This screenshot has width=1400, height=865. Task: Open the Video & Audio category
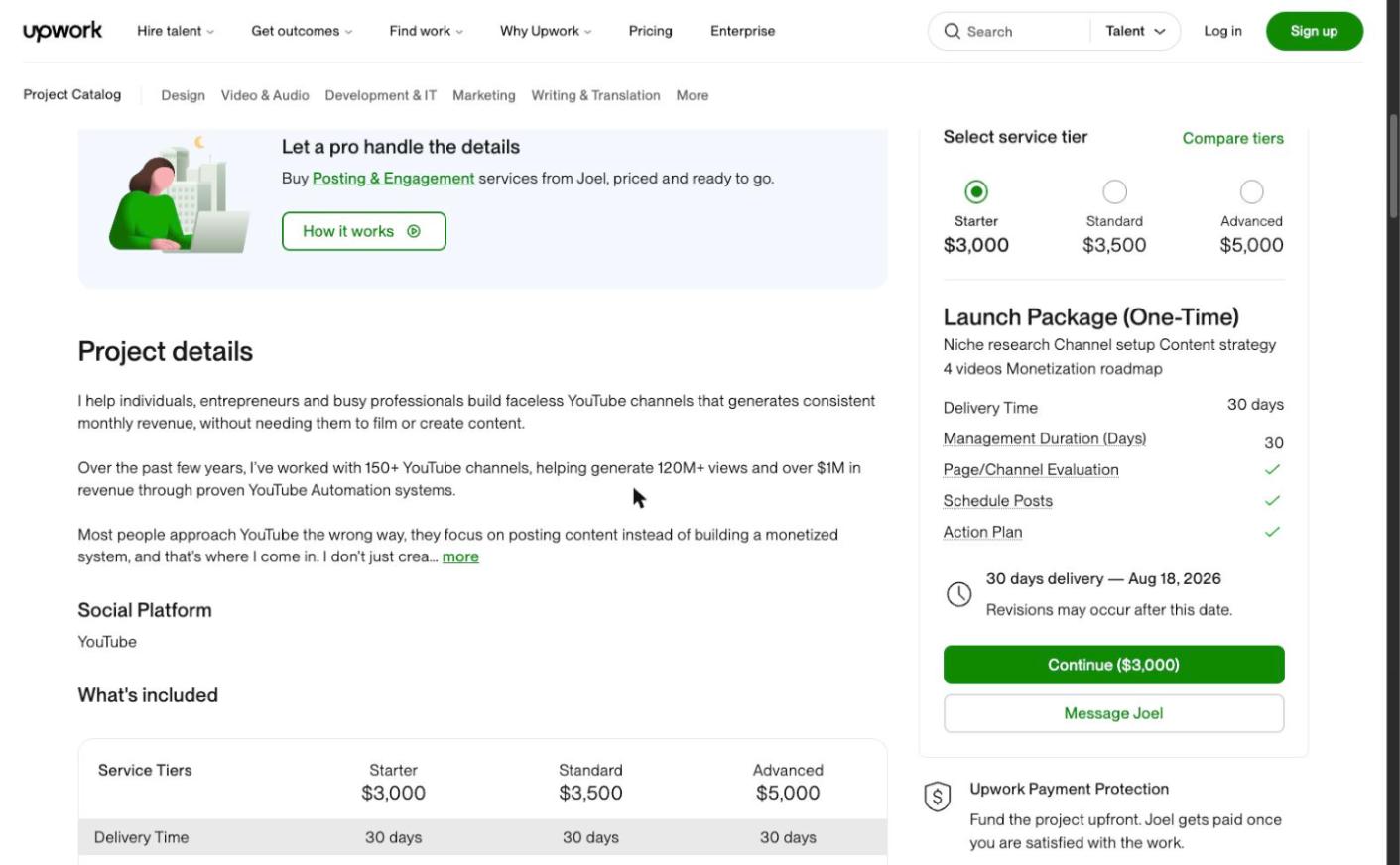(265, 95)
